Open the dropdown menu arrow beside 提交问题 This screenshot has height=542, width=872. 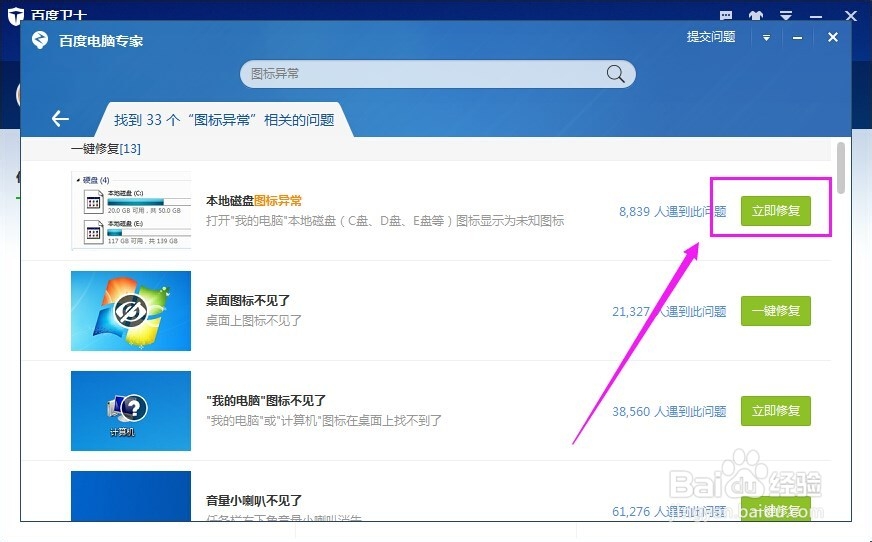pyautogui.click(x=766, y=38)
